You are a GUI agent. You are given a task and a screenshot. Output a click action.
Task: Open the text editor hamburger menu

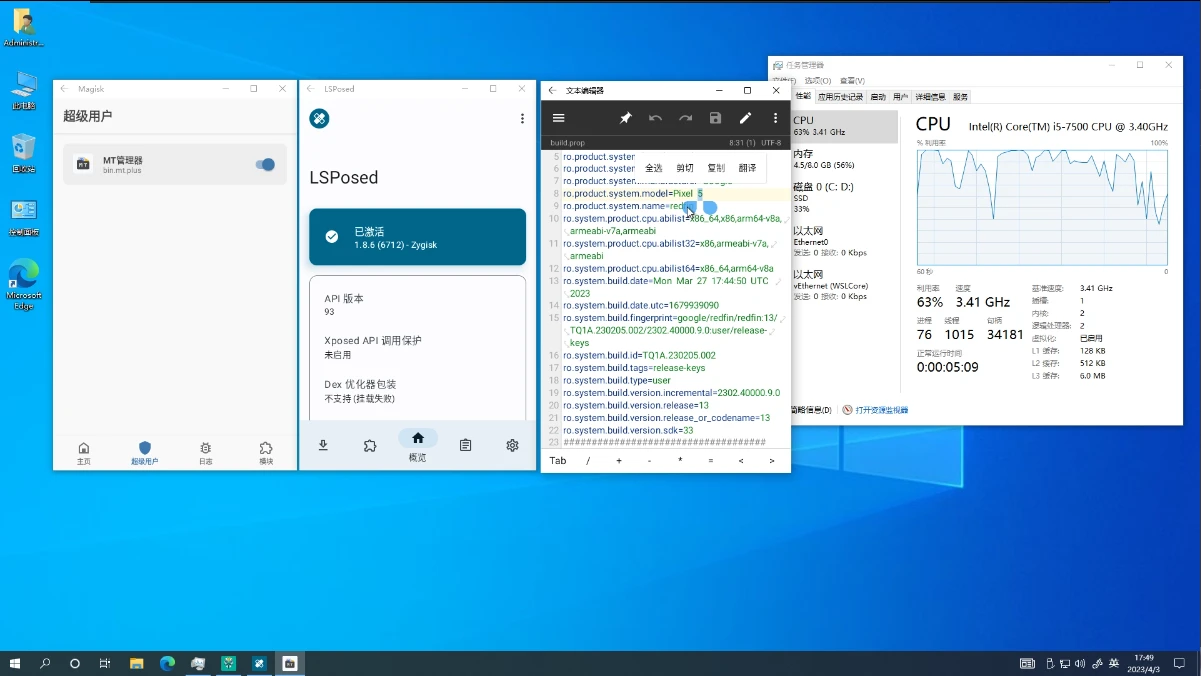pyautogui.click(x=559, y=118)
